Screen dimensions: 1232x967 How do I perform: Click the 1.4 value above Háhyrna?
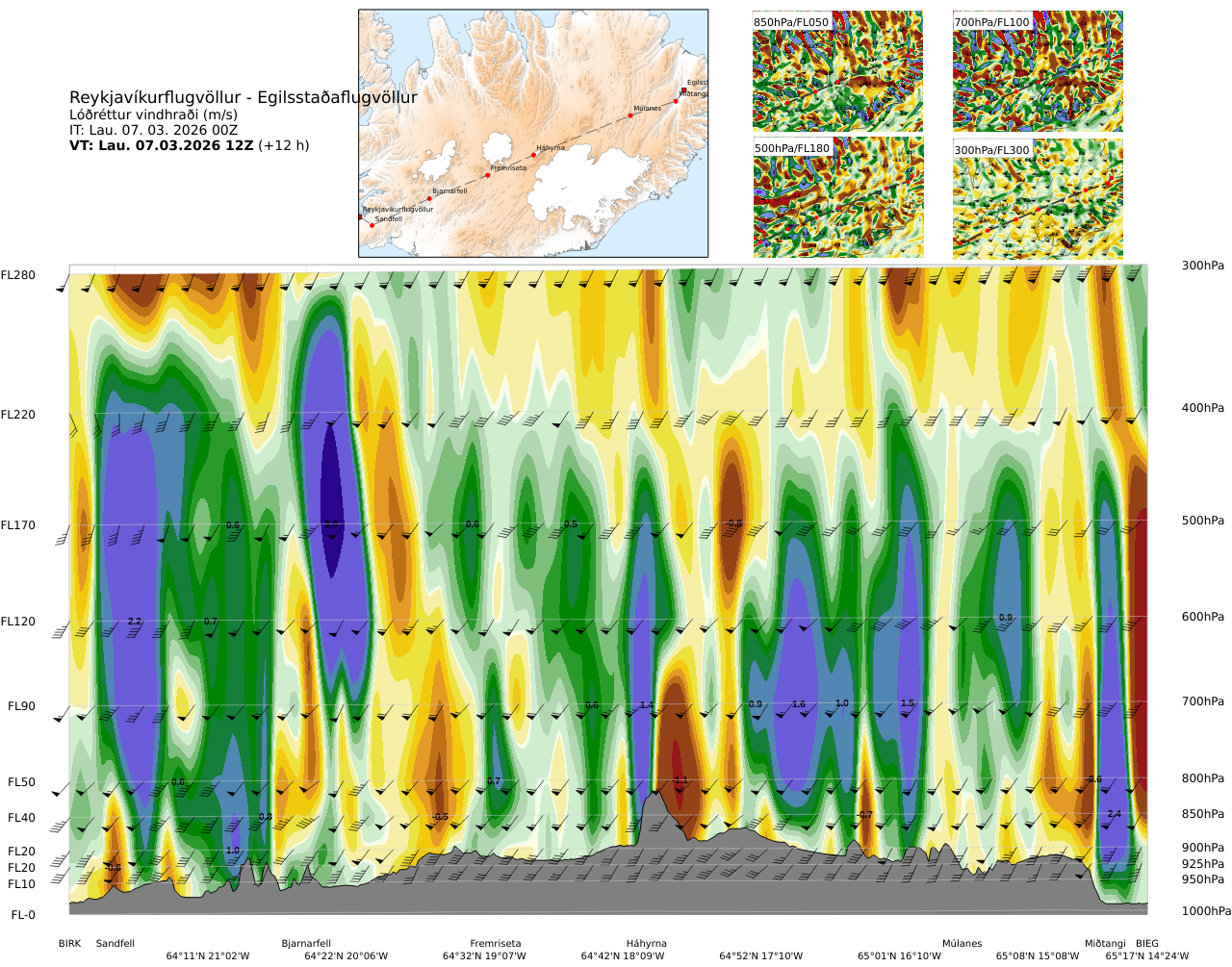647,705
